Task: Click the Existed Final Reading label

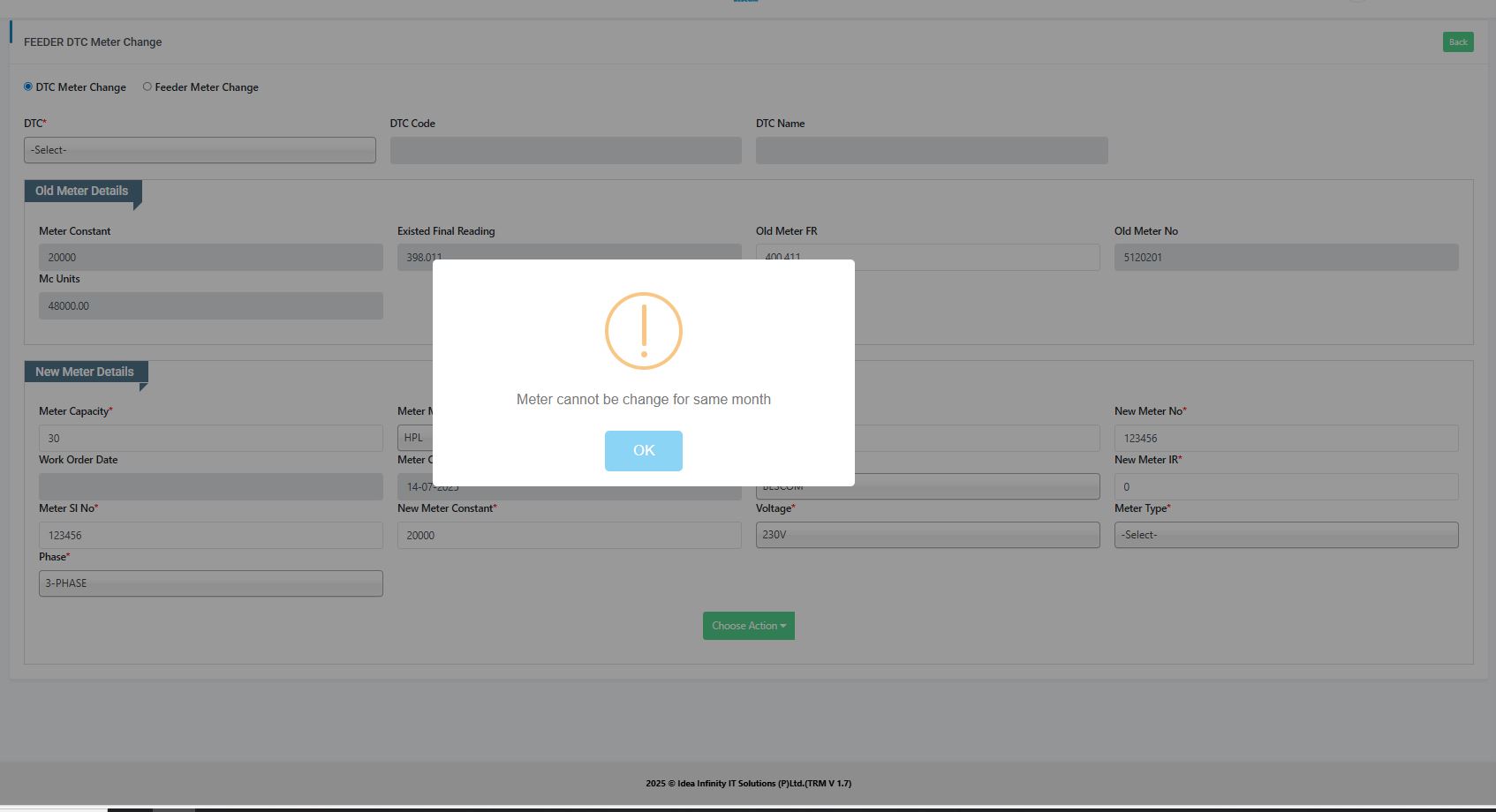Action: [446, 231]
